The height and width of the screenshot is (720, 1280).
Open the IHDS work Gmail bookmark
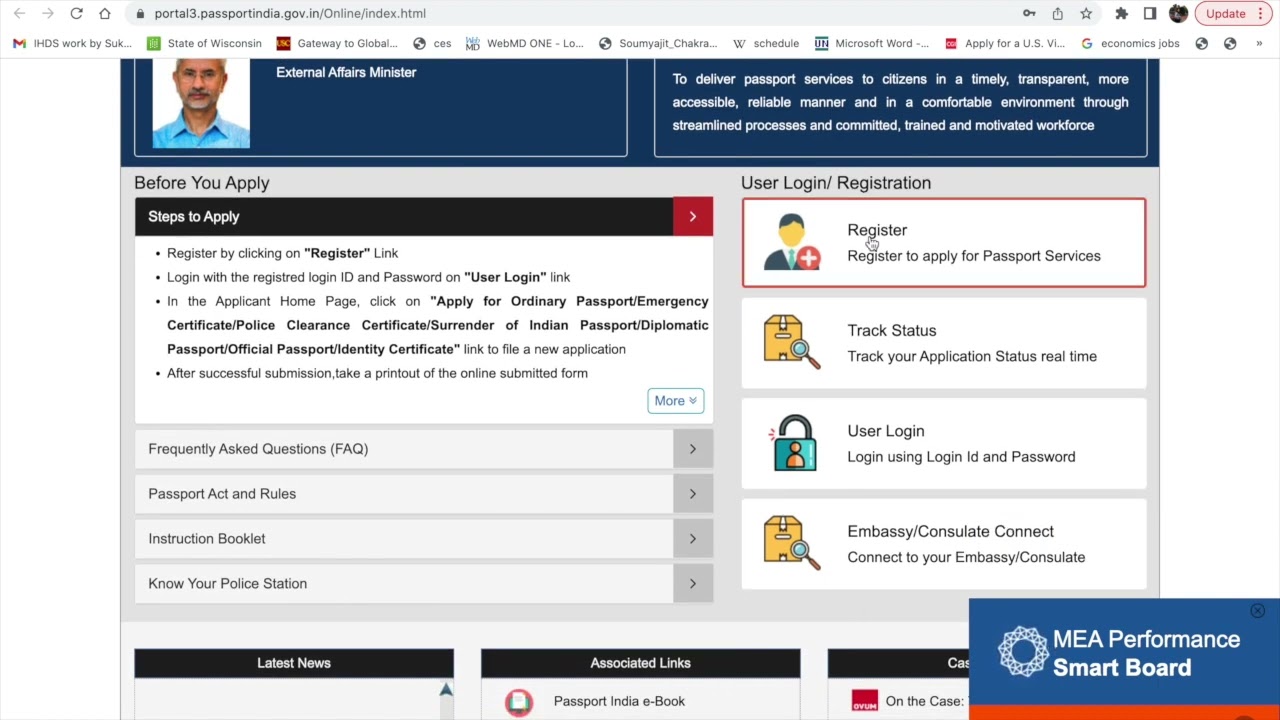(x=72, y=43)
